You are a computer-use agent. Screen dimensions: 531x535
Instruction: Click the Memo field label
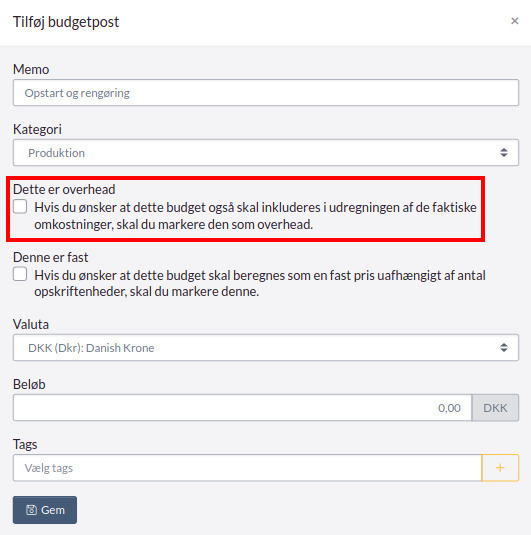pyautogui.click(x=31, y=69)
